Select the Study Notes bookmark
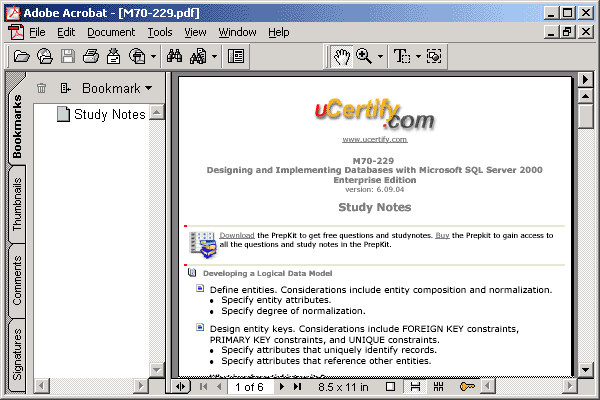600x400 pixels. point(109,114)
